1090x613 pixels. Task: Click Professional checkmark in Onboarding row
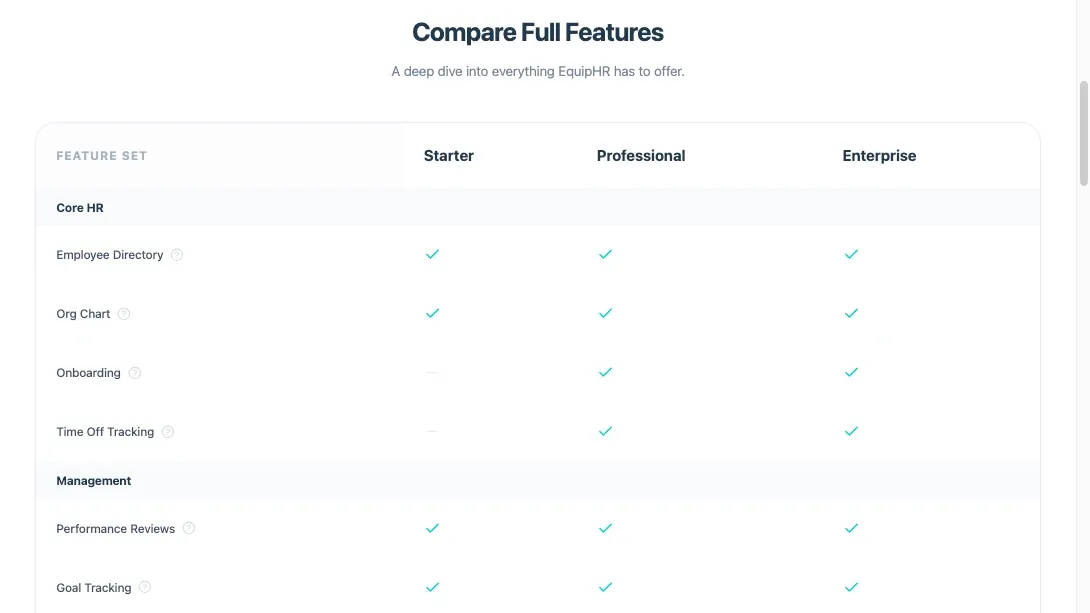click(x=605, y=373)
